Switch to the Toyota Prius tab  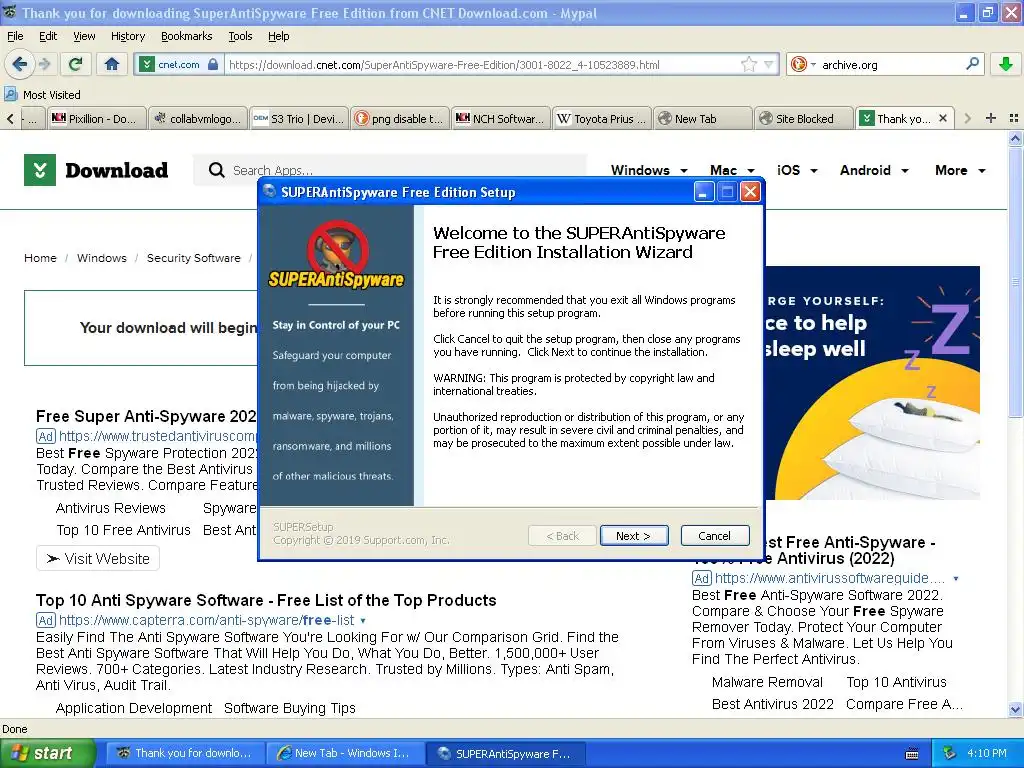click(x=602, y=118)
